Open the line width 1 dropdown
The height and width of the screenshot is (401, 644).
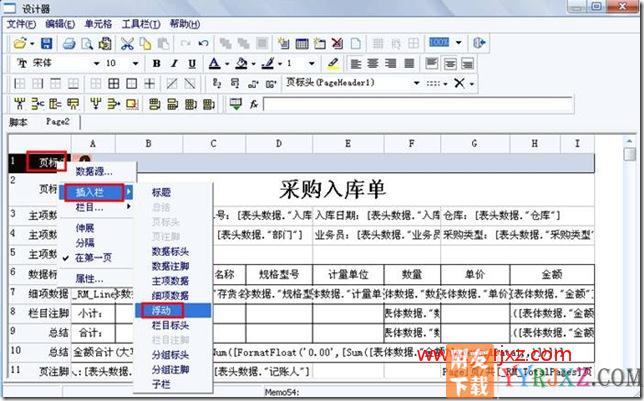click(312, 63)
